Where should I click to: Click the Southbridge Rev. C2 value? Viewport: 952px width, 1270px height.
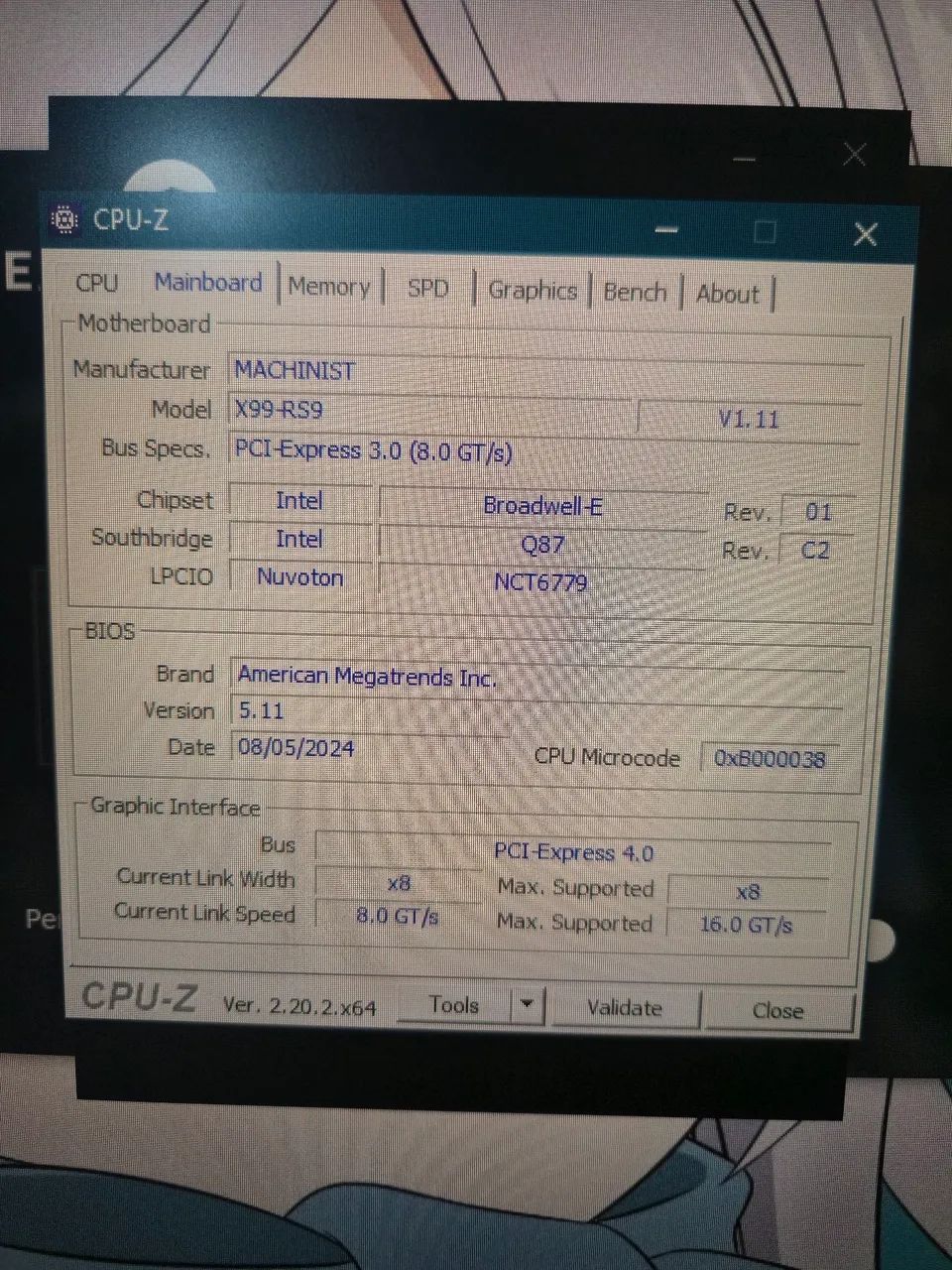[815, 550]
